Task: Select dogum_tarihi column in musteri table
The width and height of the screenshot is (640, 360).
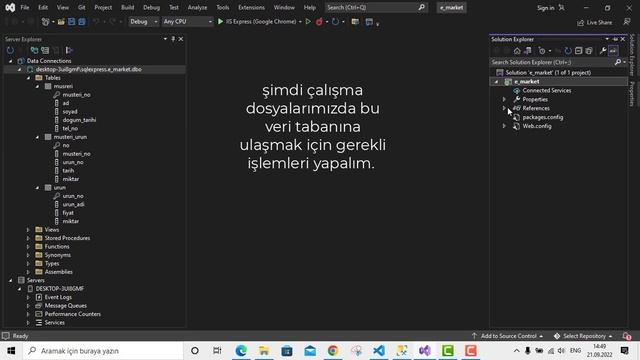Action: coord(79,120)
